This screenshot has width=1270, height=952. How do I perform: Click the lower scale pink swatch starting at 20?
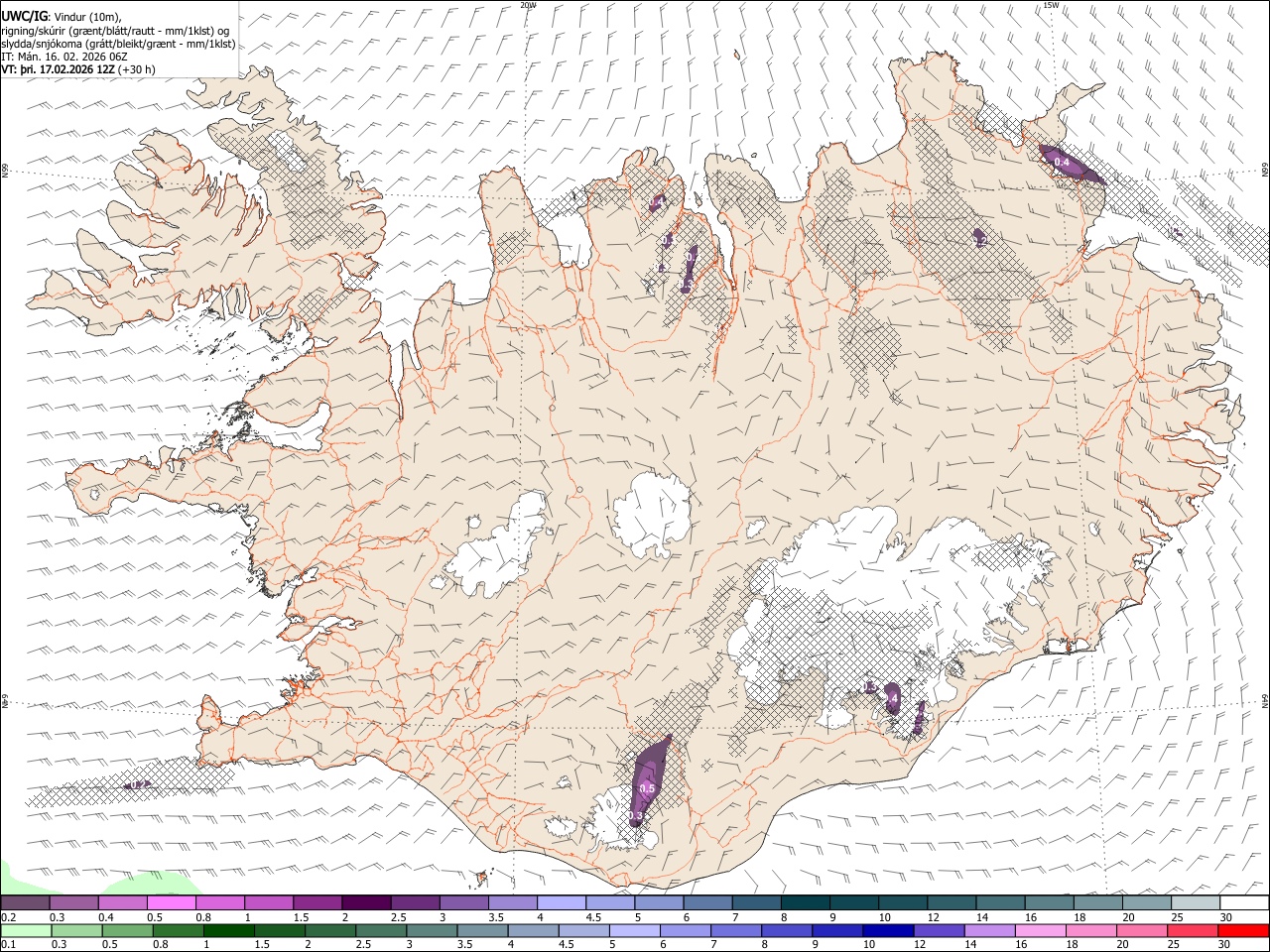[x=1141, y=931]
